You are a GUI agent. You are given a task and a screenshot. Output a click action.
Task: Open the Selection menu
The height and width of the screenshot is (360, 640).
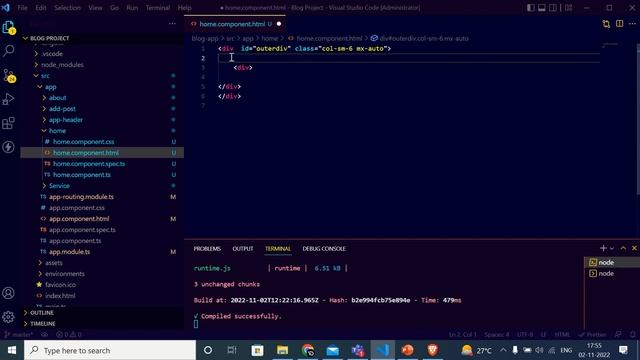point(67,8)
